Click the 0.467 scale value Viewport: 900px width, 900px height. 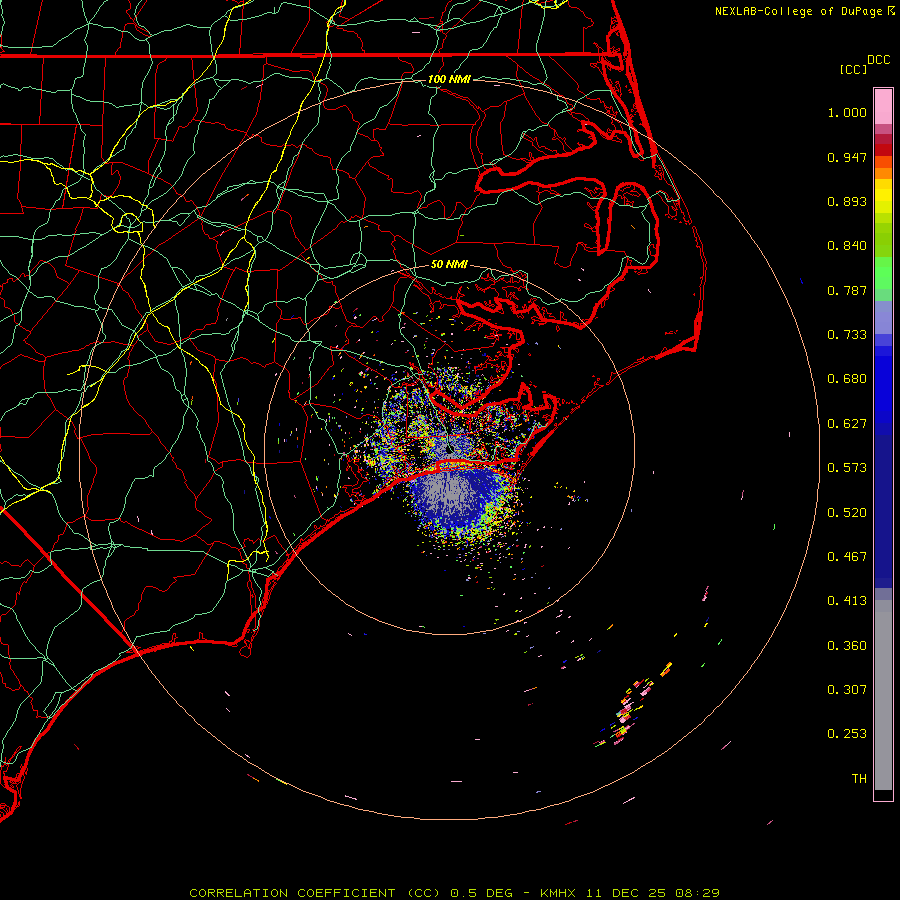point(847,557)
